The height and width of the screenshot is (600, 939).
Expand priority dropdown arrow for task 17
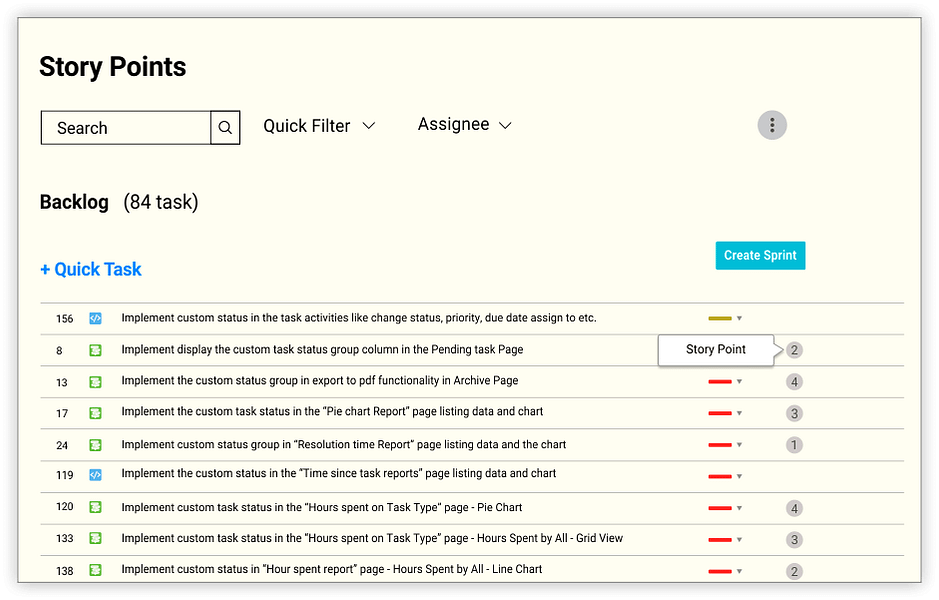click(x=740, y=413)
